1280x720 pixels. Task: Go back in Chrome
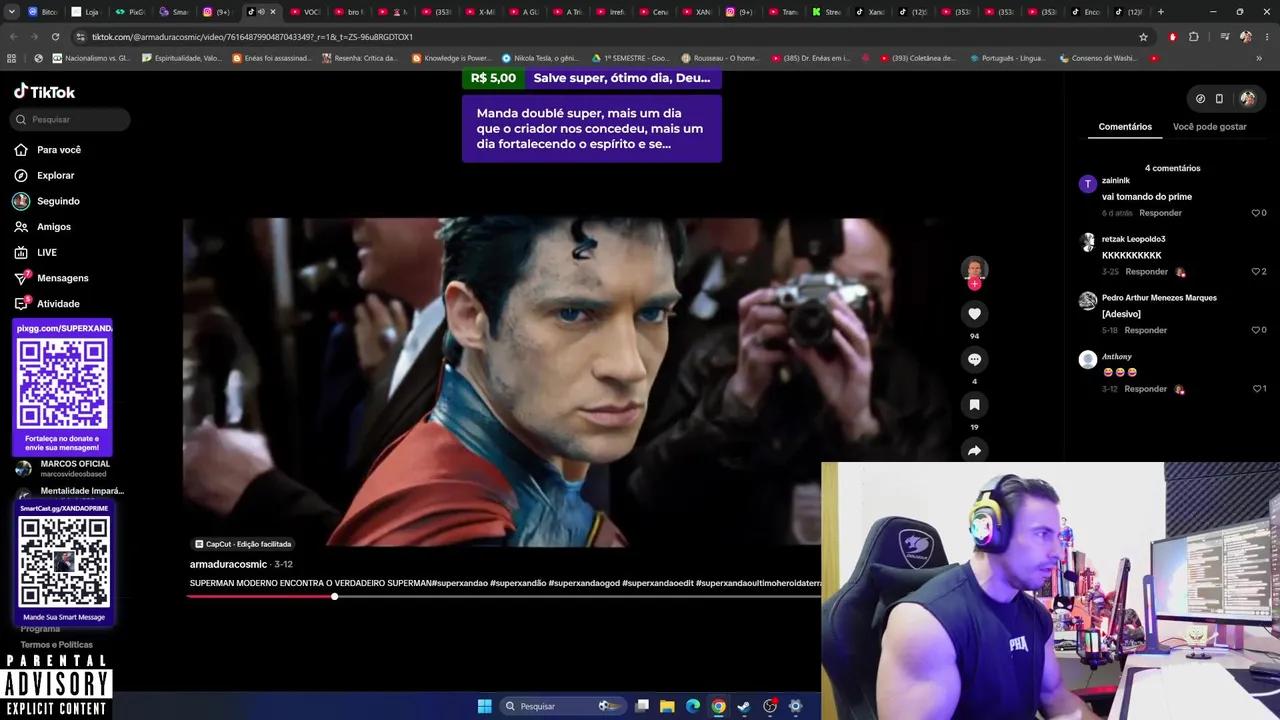click(13, 37)
